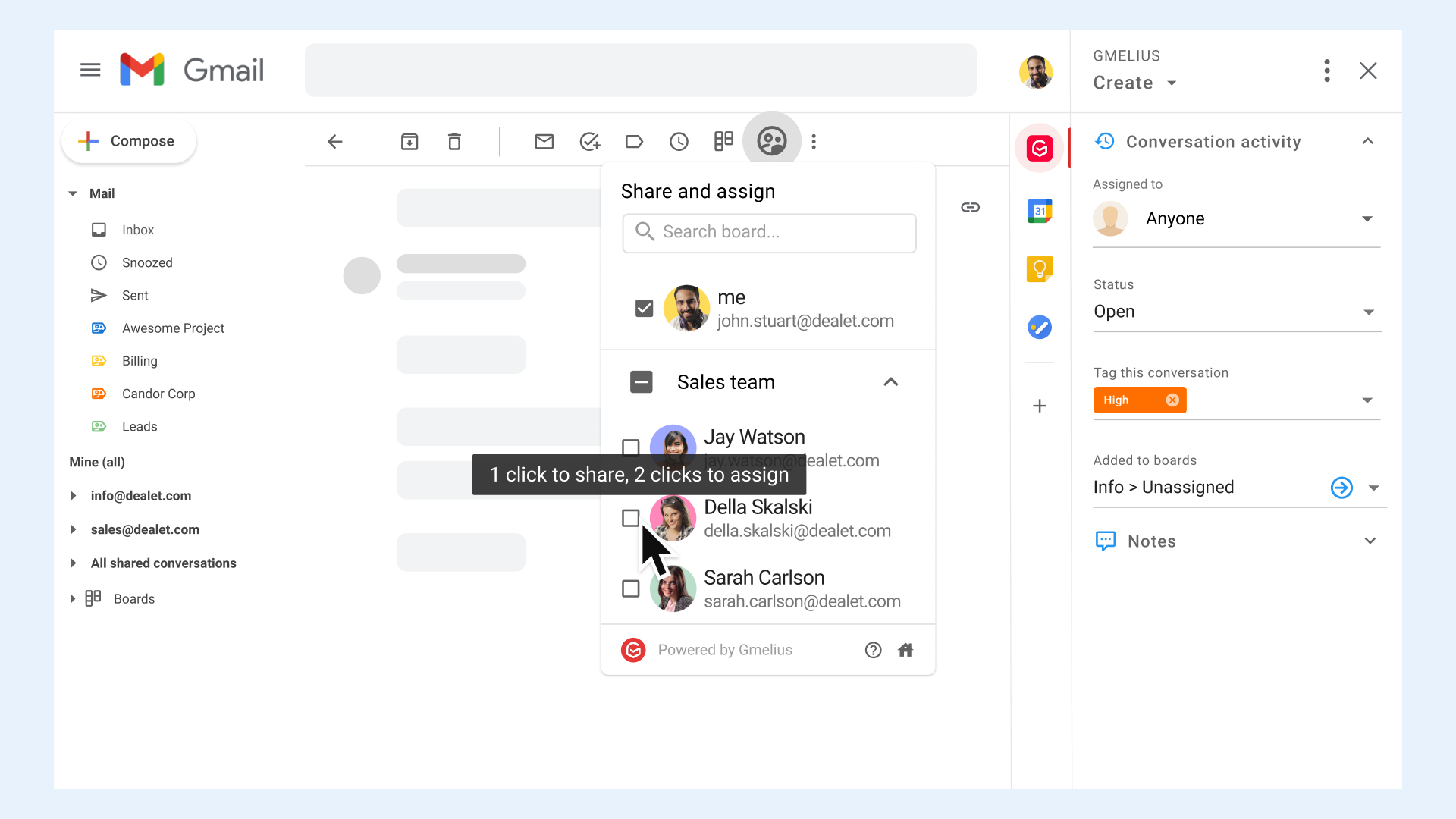The width and height of the screenshot is (1456, 819).
Task: Open the Inbox folder
Action: tap(138, 230)
